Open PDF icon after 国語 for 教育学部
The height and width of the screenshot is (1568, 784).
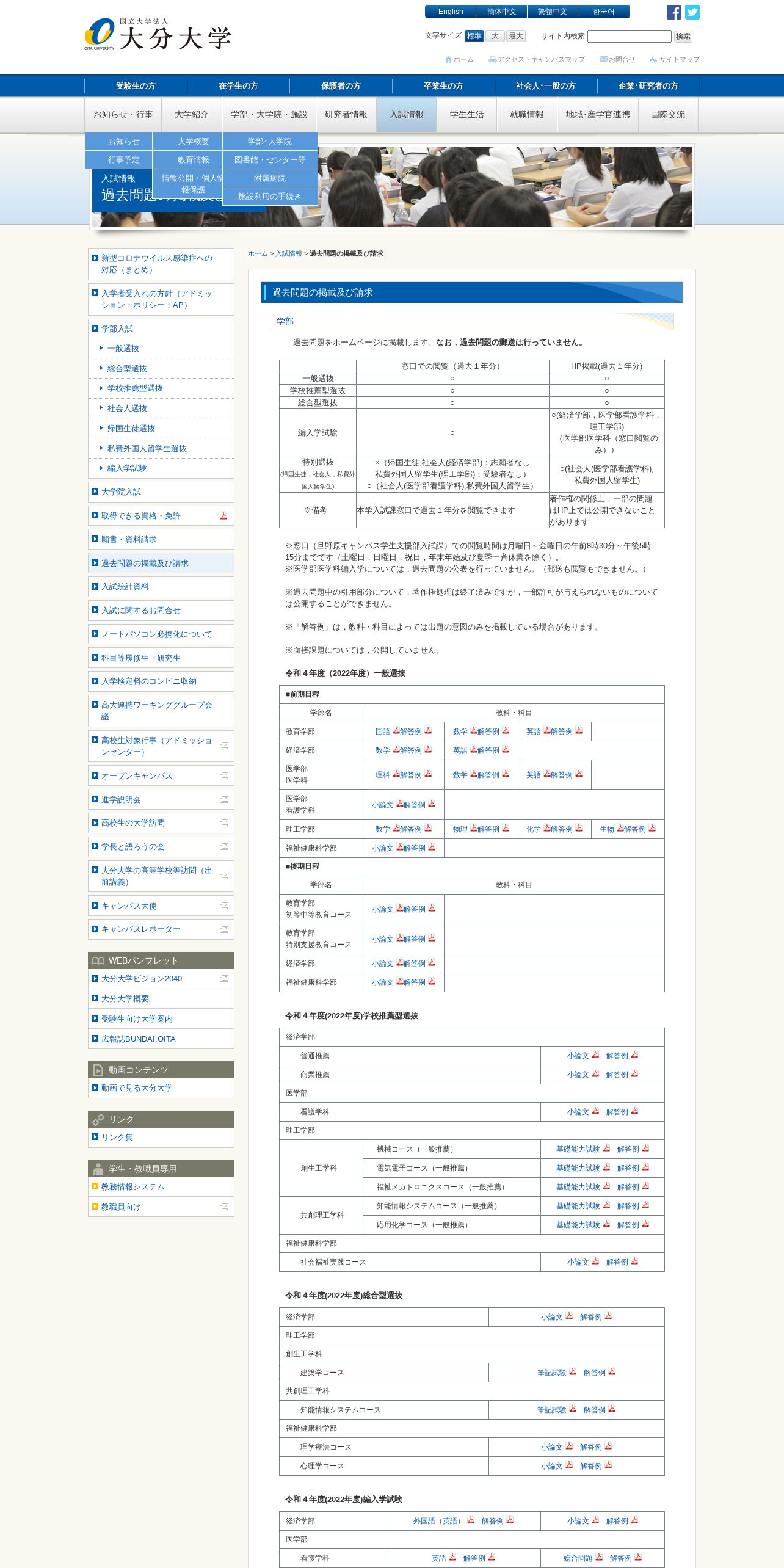pyautogui.click(x=396, y=730)
